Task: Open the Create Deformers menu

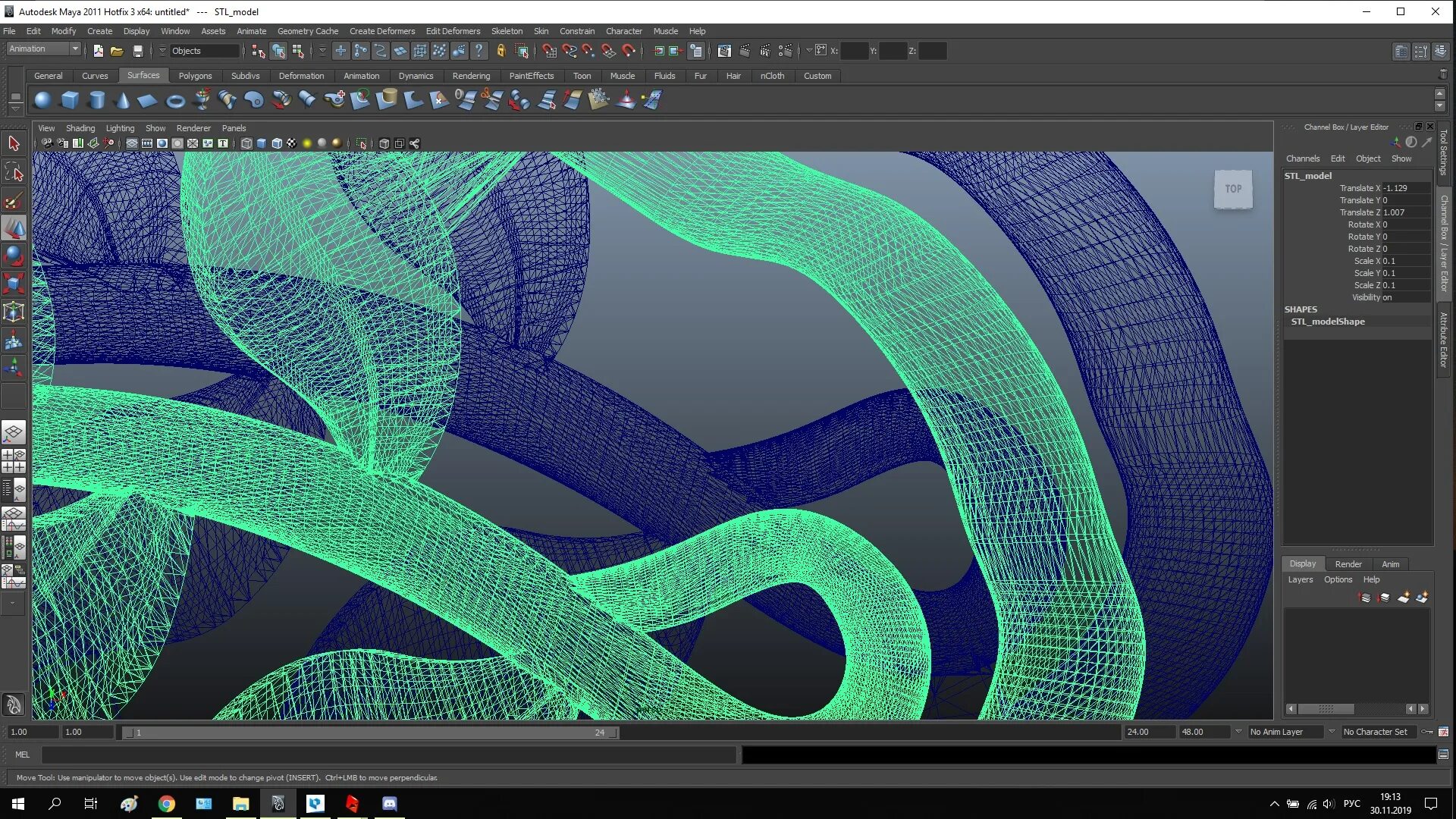Action: coord(381,31)
